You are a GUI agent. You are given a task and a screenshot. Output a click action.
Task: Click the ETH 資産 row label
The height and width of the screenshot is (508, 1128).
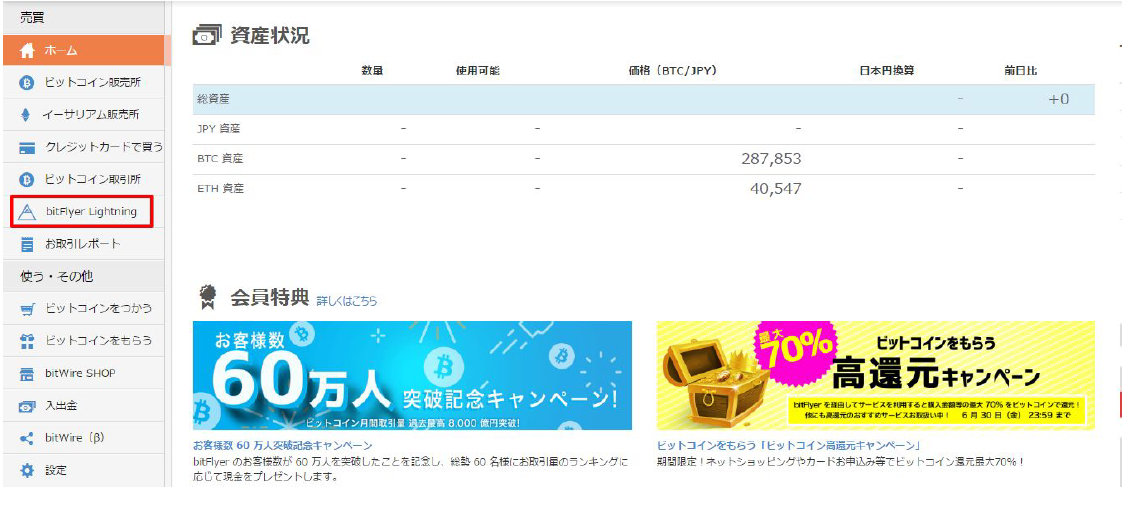[x=220, y=189]
